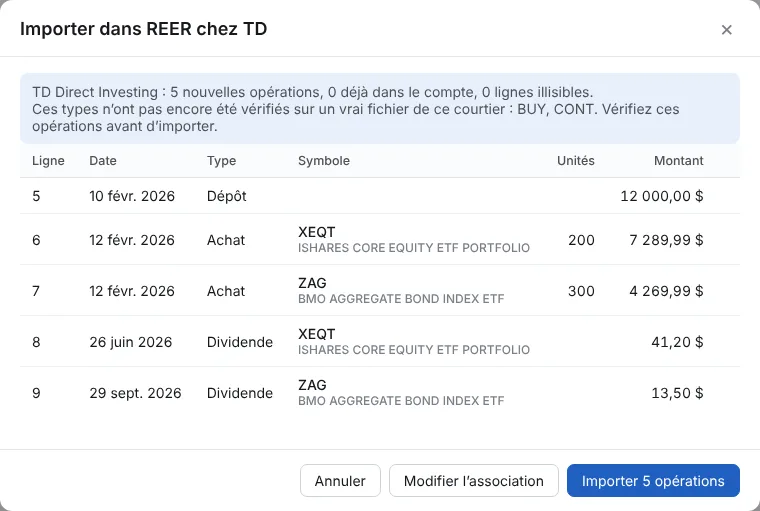Click line number 9
Viewport: 760px width, 511px height.
coord(36,393)
